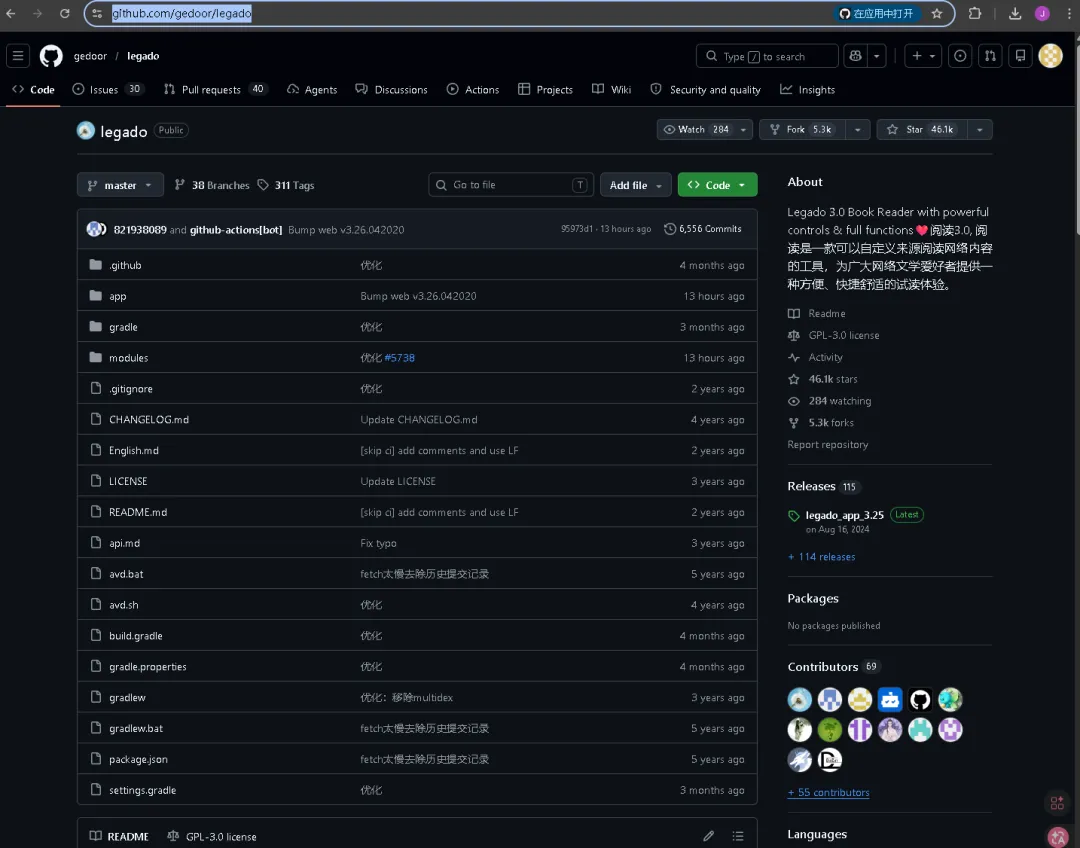1080x848 pixels.
Task: Open the GitHub hamburger navigation menu
Action: (18, 56)
